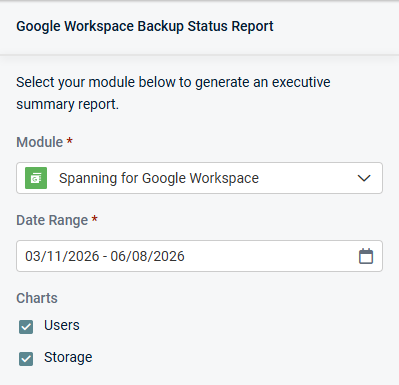Click the date range input field
This screenshot has height=385, width=399.
point(199,256)
